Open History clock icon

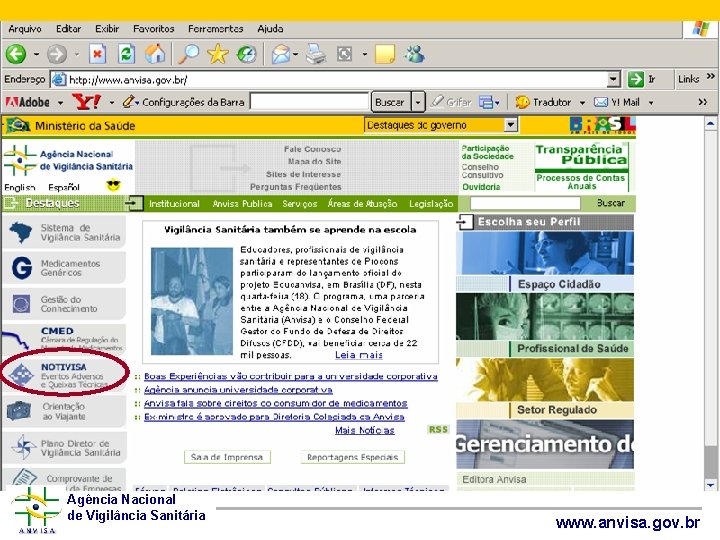point(247,54)
